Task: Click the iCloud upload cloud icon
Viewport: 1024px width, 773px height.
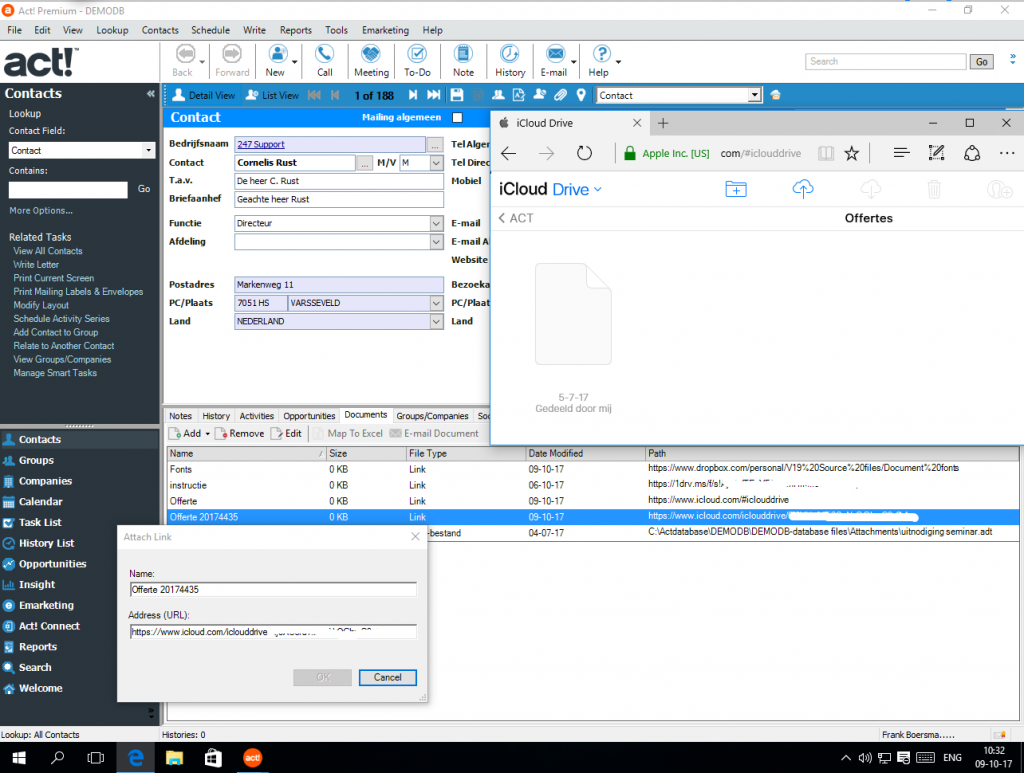Action: point(802,189)
